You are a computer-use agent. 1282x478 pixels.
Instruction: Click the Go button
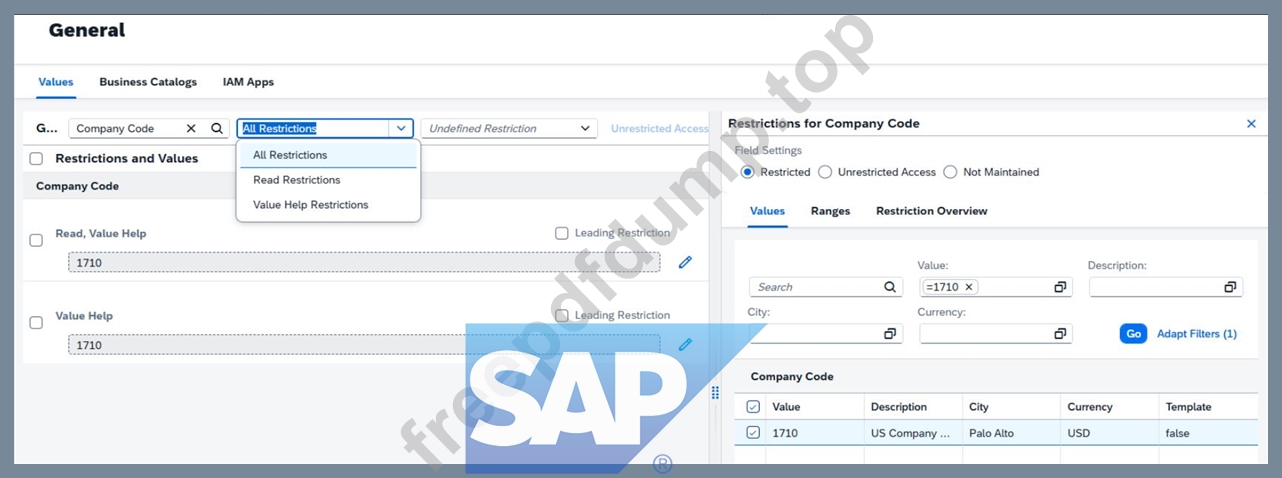click(1133, 334)
